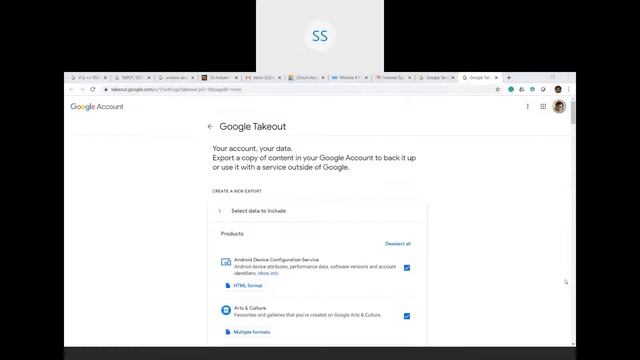The width and height of the screenshot is (640, 360).
Task: Switch to the Circuit design tab
Action: pyautogui.click(x=306, y=78)
